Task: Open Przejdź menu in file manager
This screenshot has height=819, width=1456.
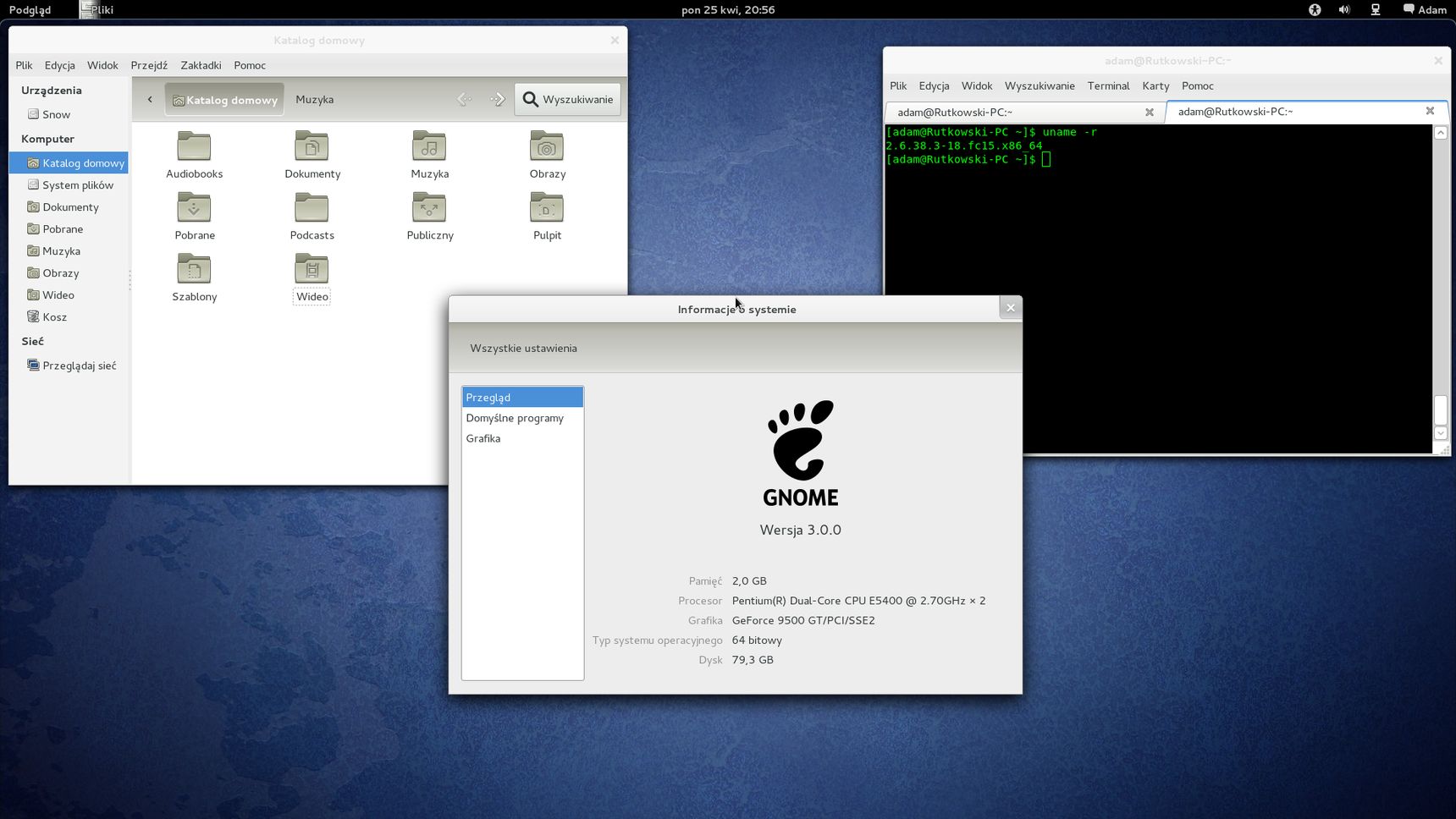Action: pyautogui.click(x=149, y=65)
